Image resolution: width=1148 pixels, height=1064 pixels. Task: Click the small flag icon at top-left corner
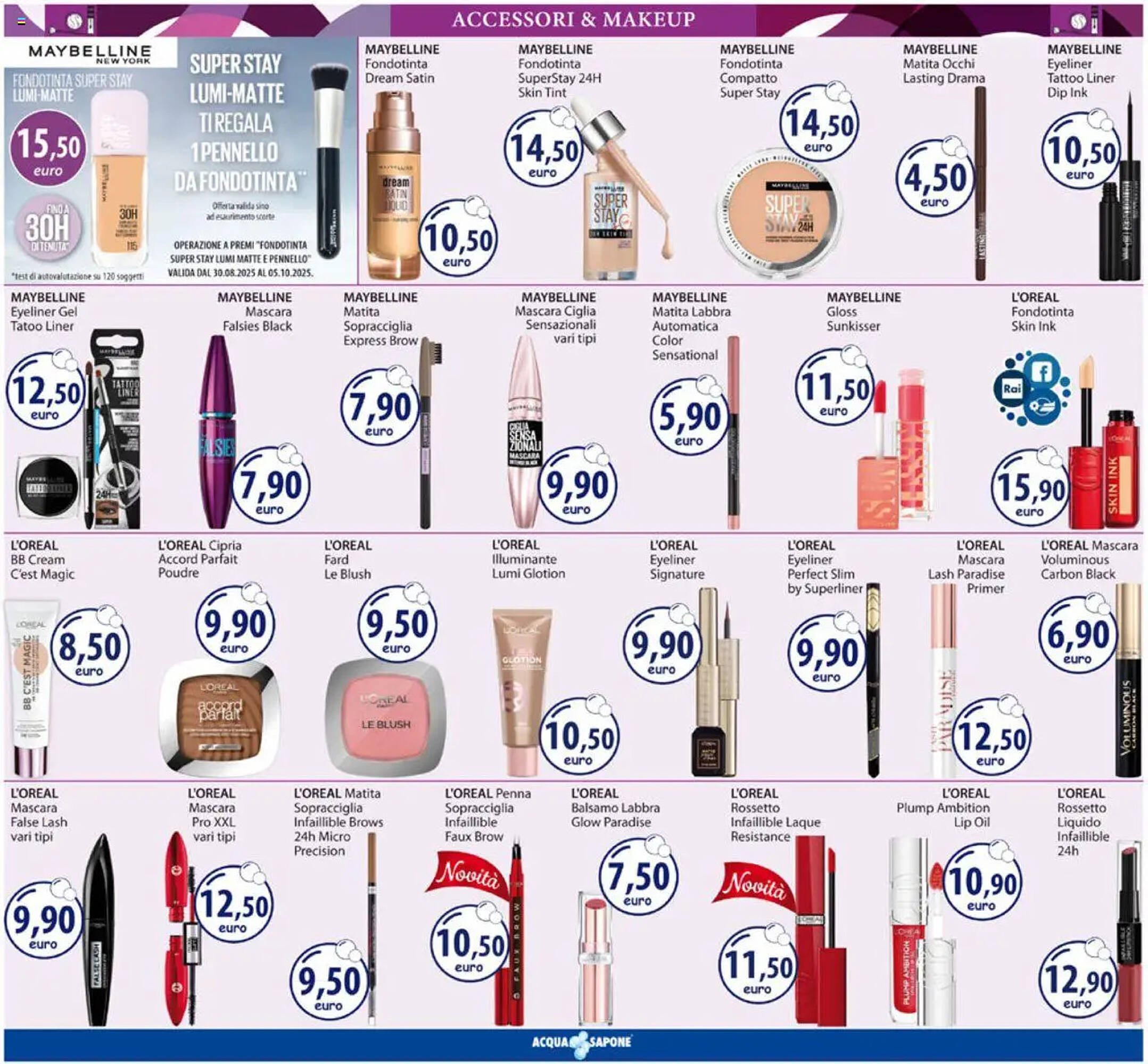coord(22,21)
